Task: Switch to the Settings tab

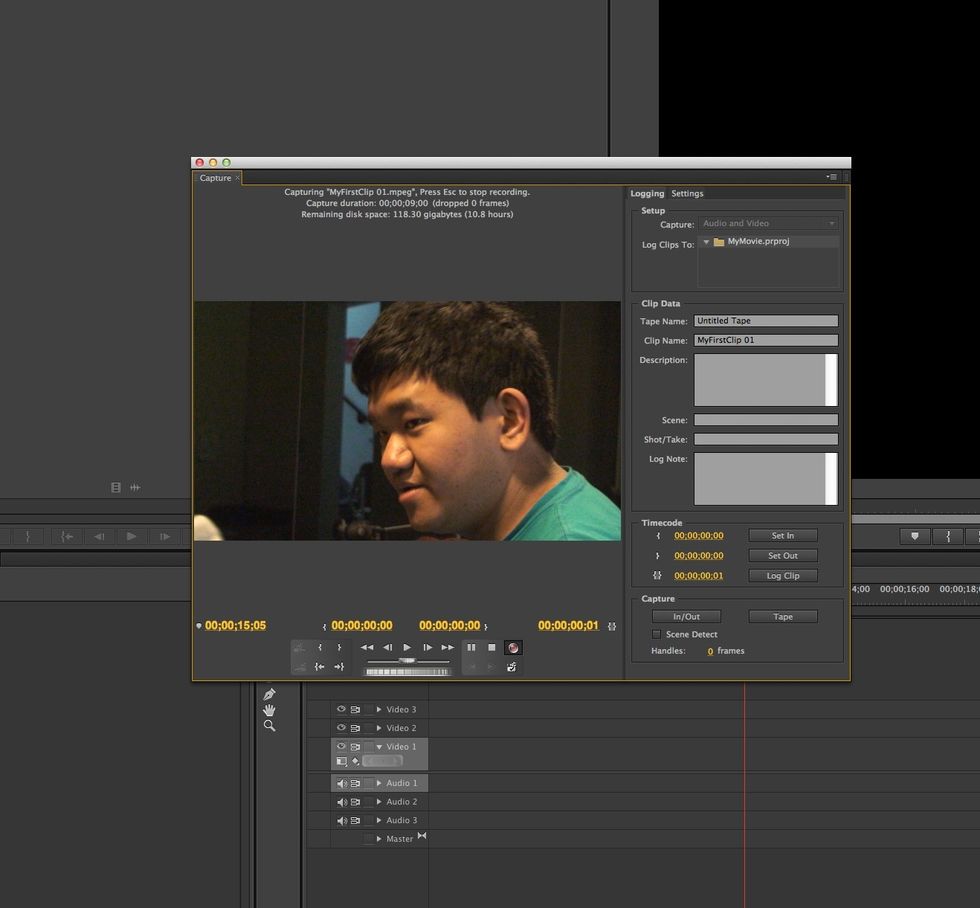Action: tap(687, 194)
